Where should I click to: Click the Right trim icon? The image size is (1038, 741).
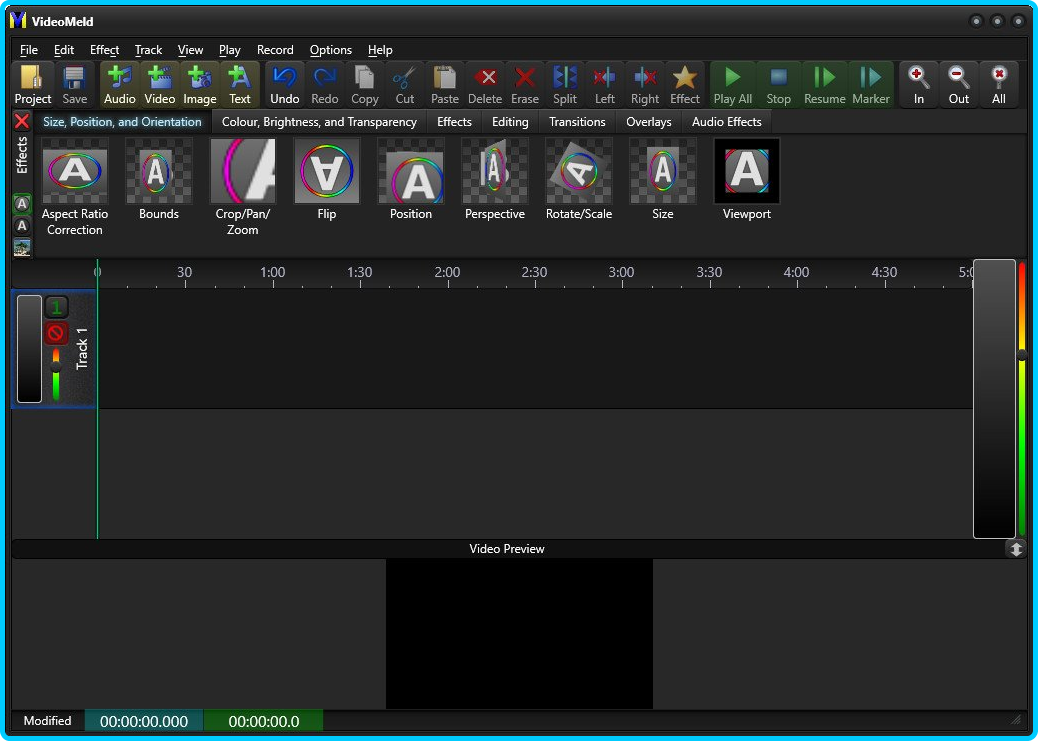point(645,85)
